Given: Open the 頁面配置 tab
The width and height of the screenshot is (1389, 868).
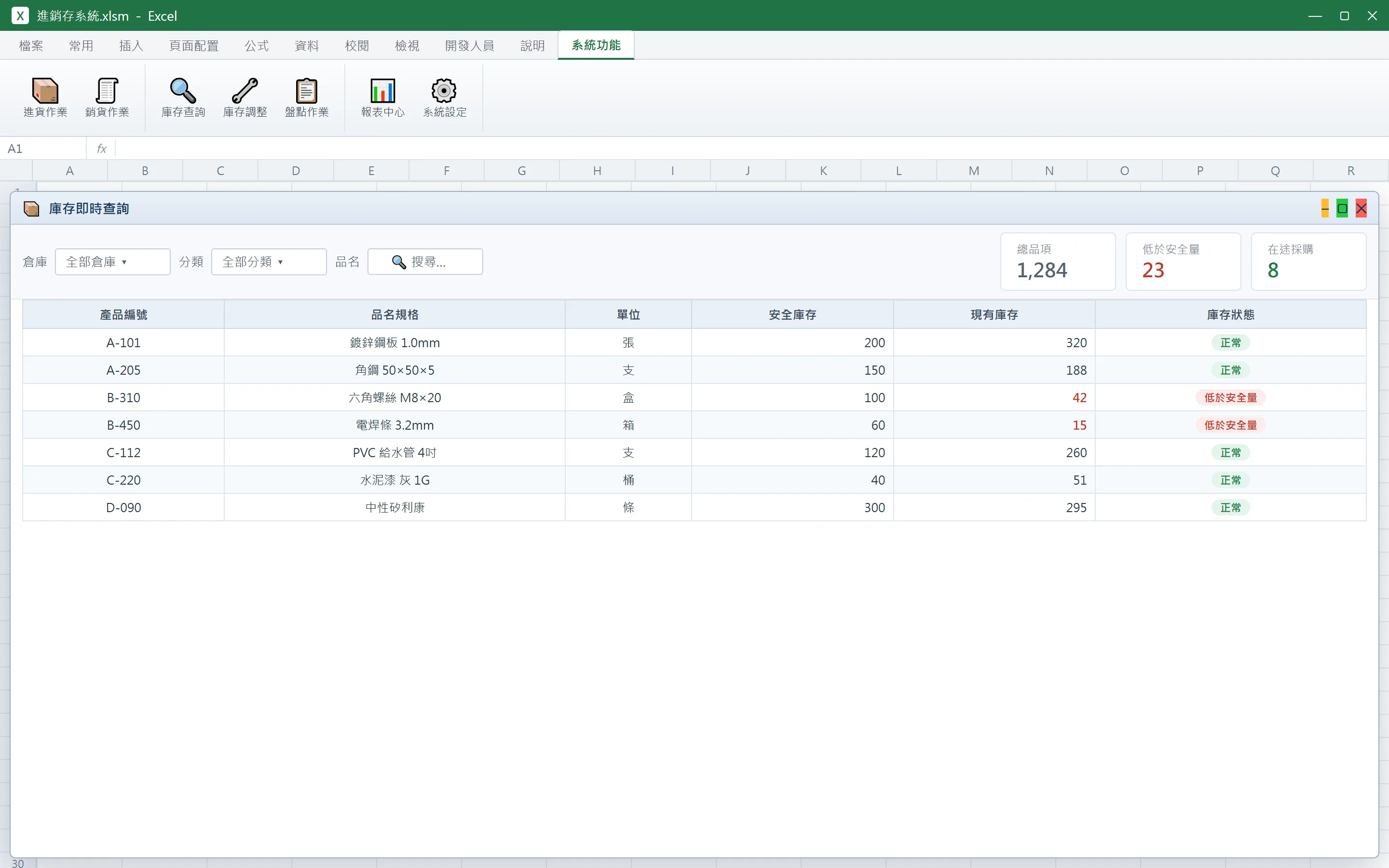Looking at the screenshot, I should pyautogui.click(x=194, y=45).
